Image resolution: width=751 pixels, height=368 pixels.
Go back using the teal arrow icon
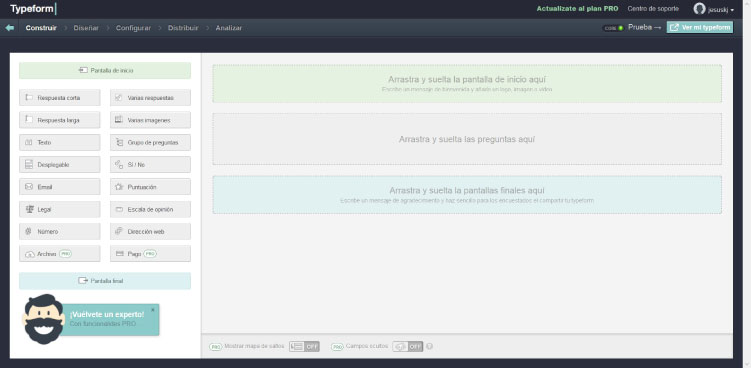click(10, 28)
